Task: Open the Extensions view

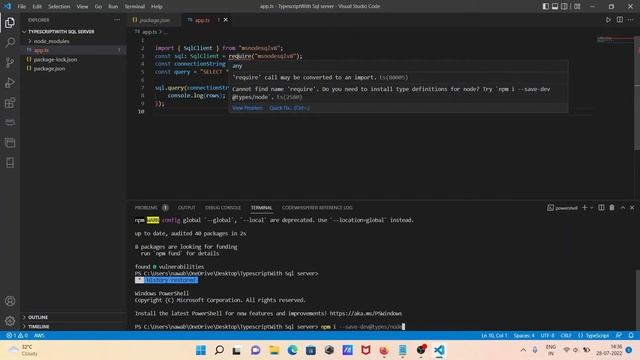Action: 10,102
